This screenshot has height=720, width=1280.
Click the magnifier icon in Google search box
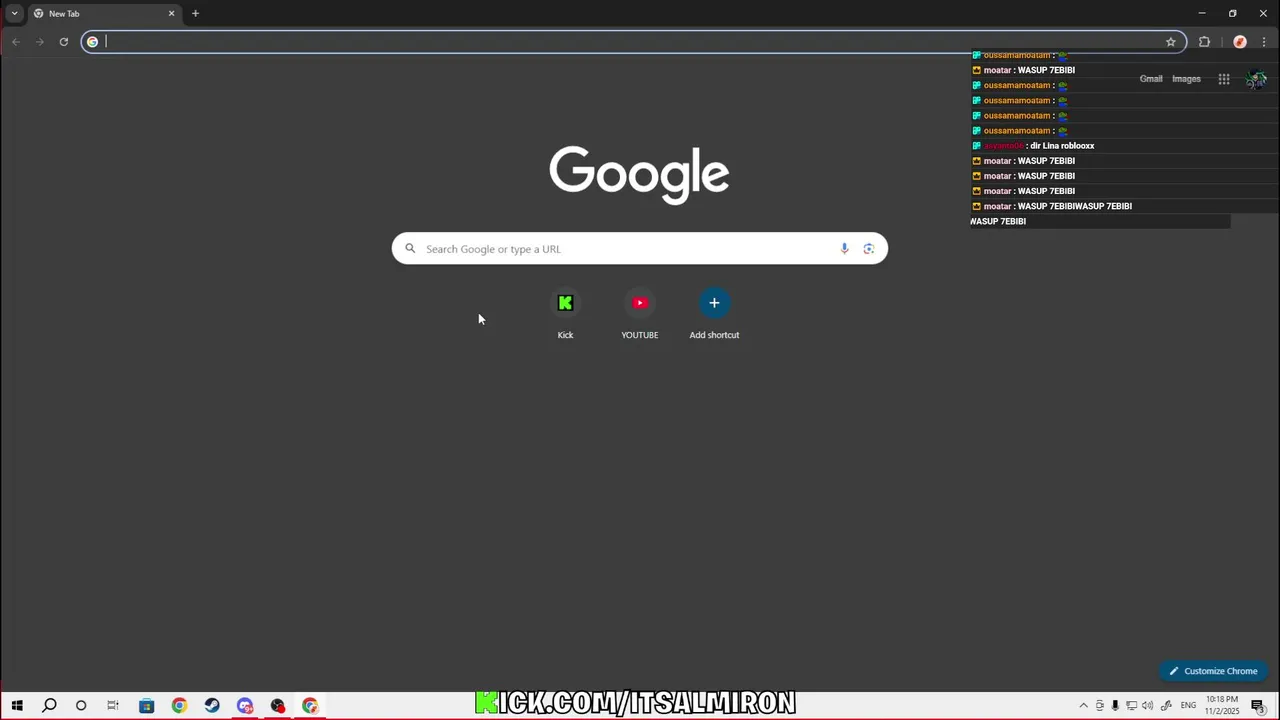[x=410, y=249]
